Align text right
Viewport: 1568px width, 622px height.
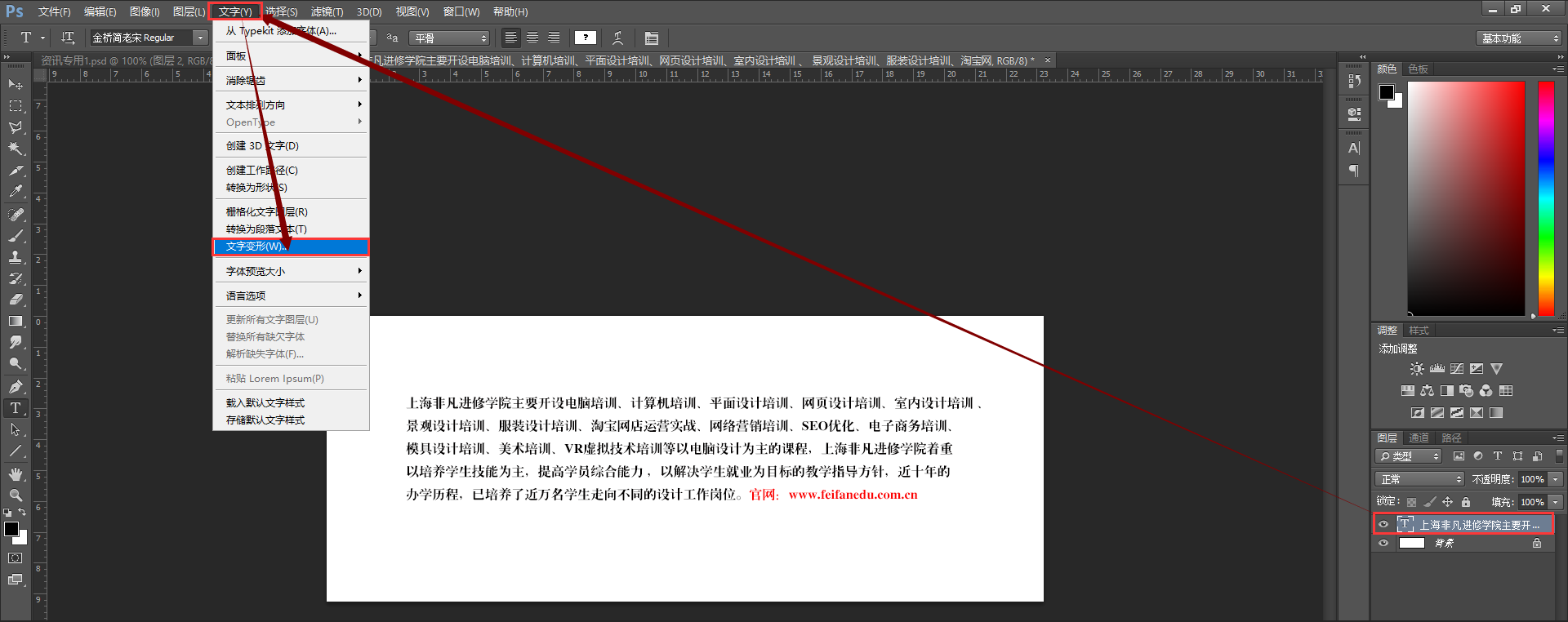point(554,38)
